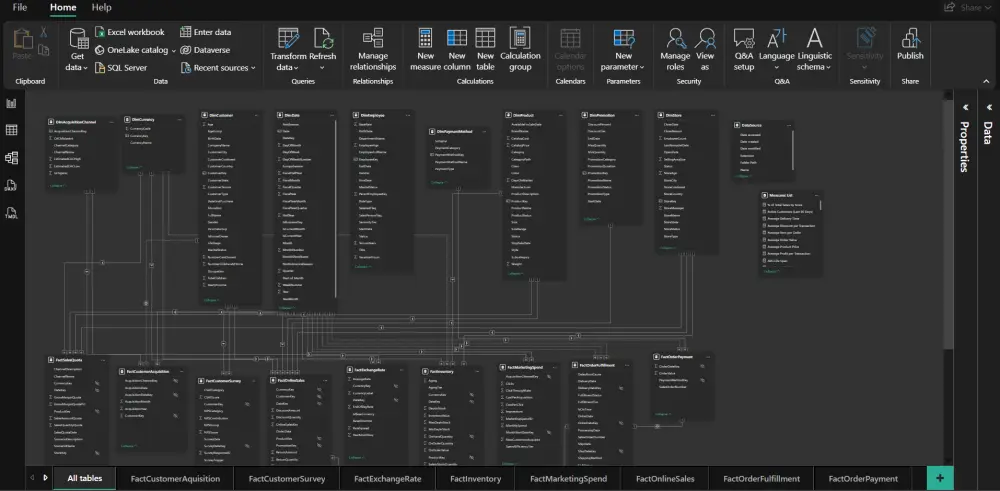Screen dimensions: 1000x491
Task: Click the Get data cylinder icon
Action: pos(78,38)
